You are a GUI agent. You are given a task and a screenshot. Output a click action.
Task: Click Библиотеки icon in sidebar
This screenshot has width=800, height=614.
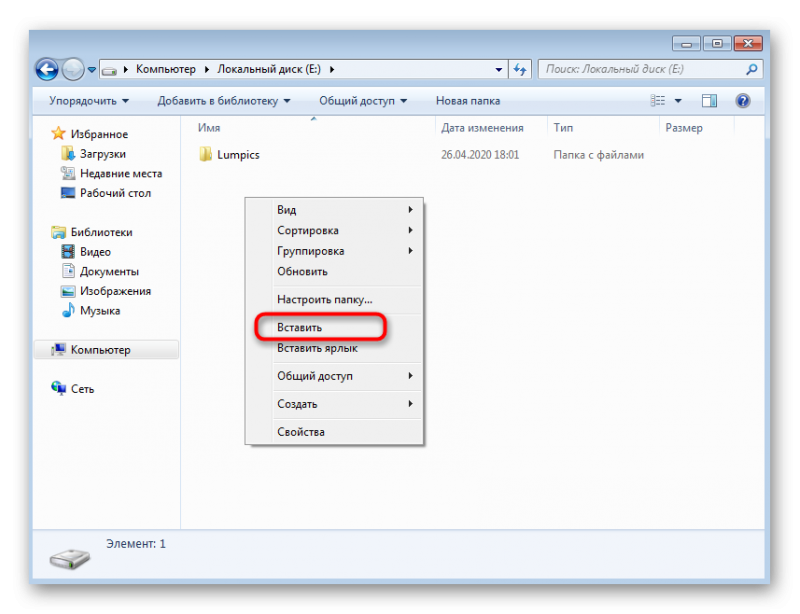click(x=59, y=232)
